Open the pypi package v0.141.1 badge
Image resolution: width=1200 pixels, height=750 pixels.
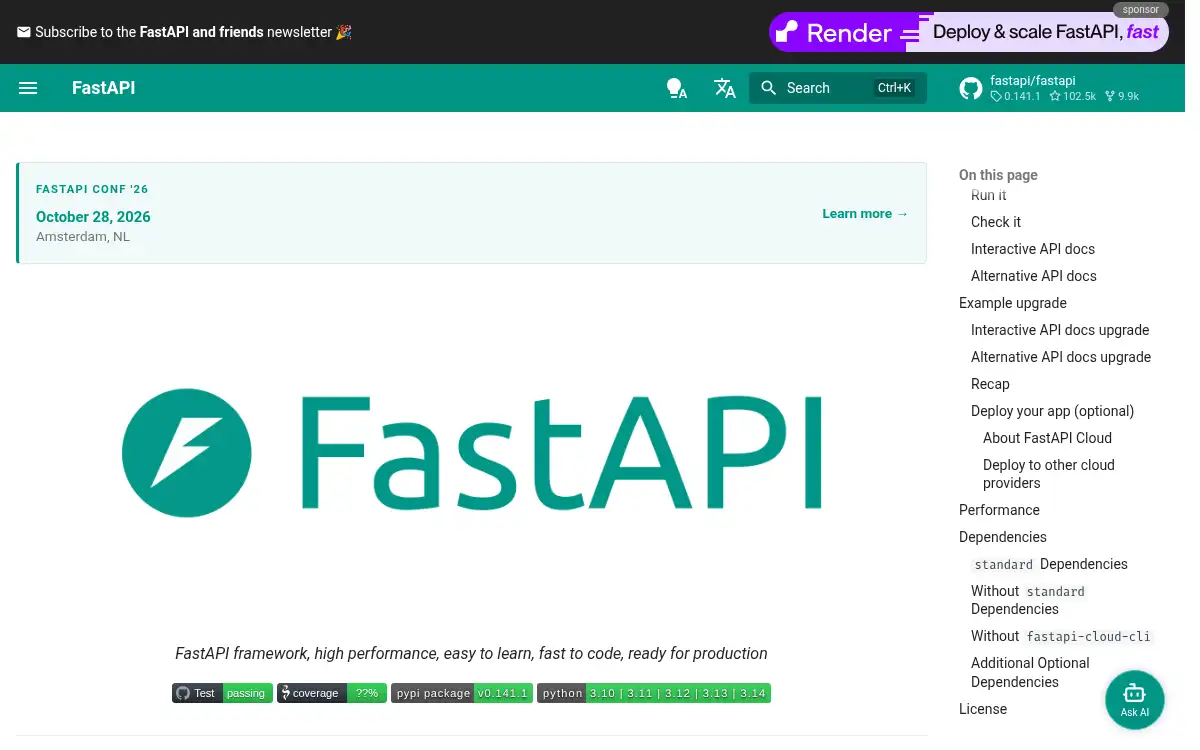[462, 693]
